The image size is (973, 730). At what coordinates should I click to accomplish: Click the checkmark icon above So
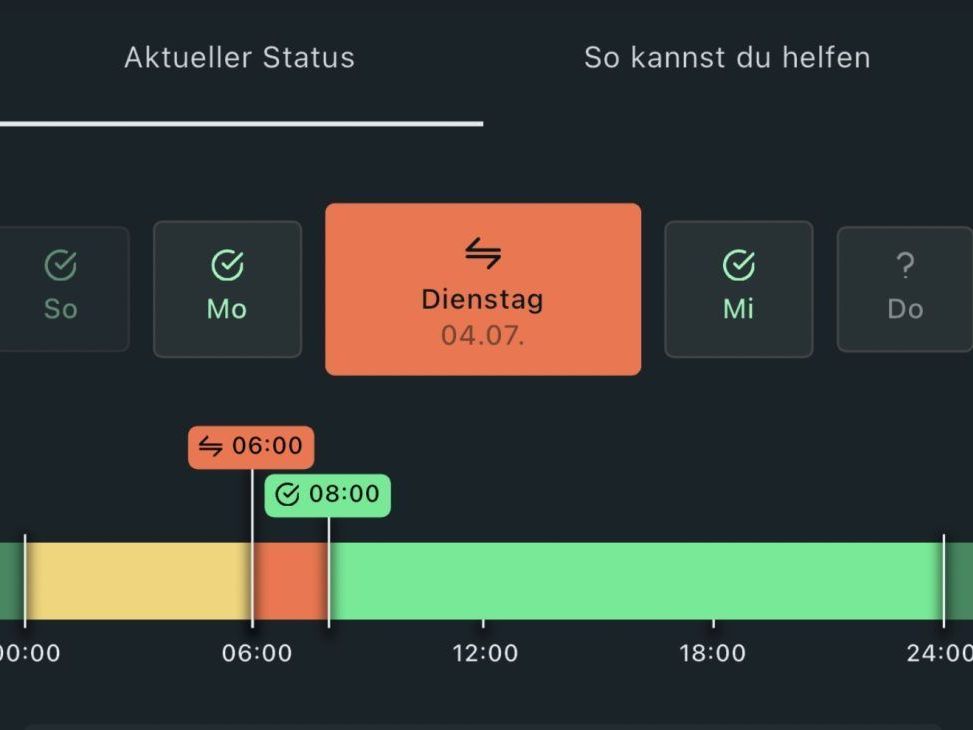(61, 265)
